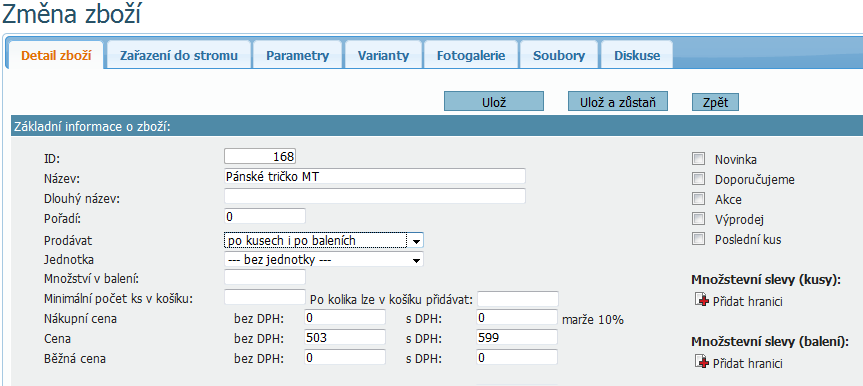Click Běžná cena bez DPH field
The image size is (863, 386).
pyautogui.click(x=345, y=357)
